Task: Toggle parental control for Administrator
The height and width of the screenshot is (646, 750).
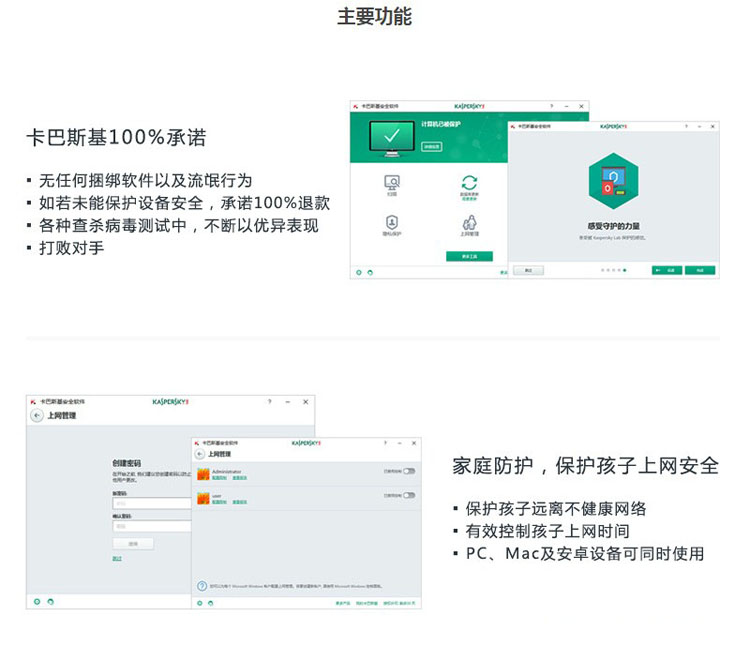Action: tap(408, 471)
